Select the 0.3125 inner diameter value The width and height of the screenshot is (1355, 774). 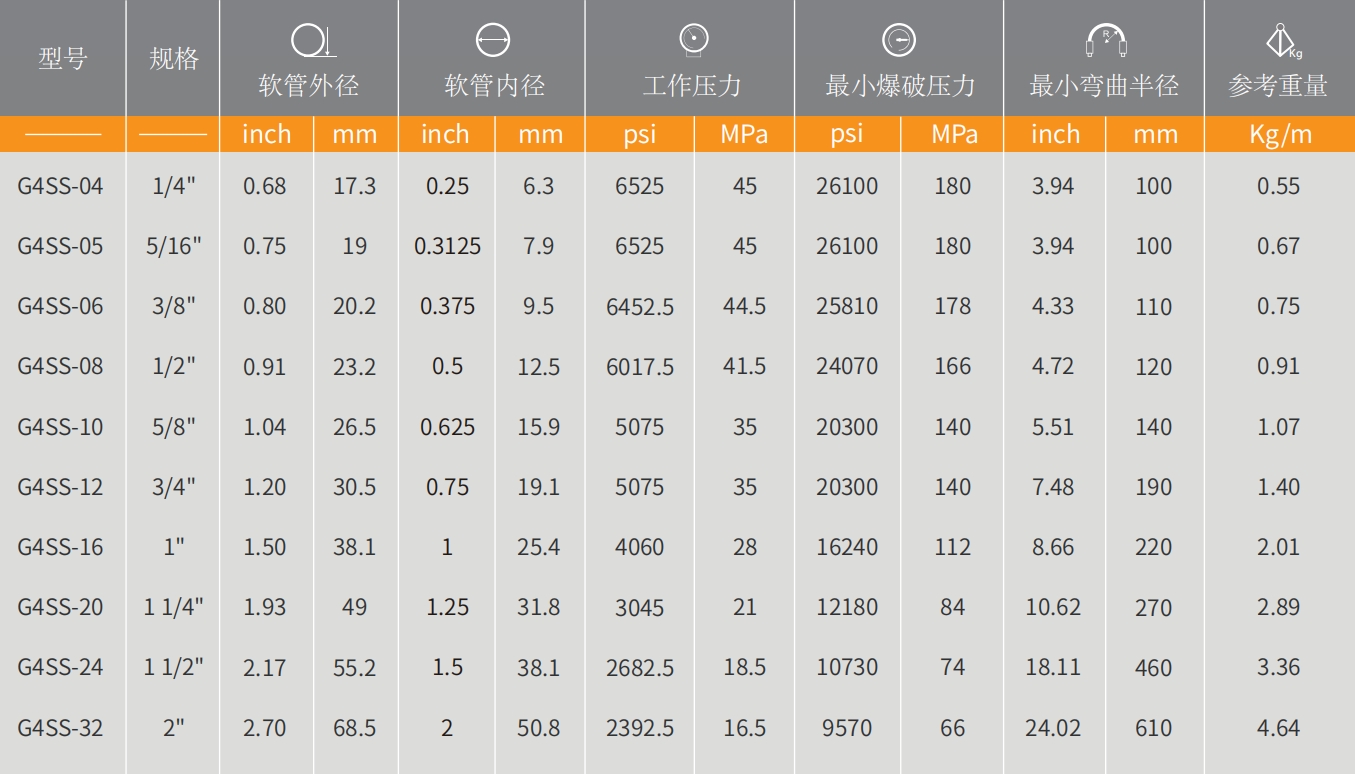(447, 246)
